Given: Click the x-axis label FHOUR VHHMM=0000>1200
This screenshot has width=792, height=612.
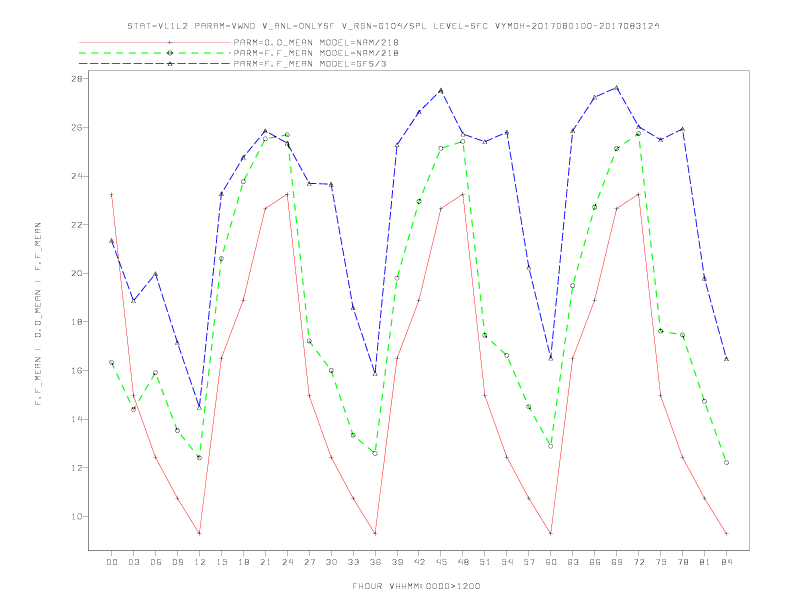Looking at the screenshot, I should tap(416, 586).
